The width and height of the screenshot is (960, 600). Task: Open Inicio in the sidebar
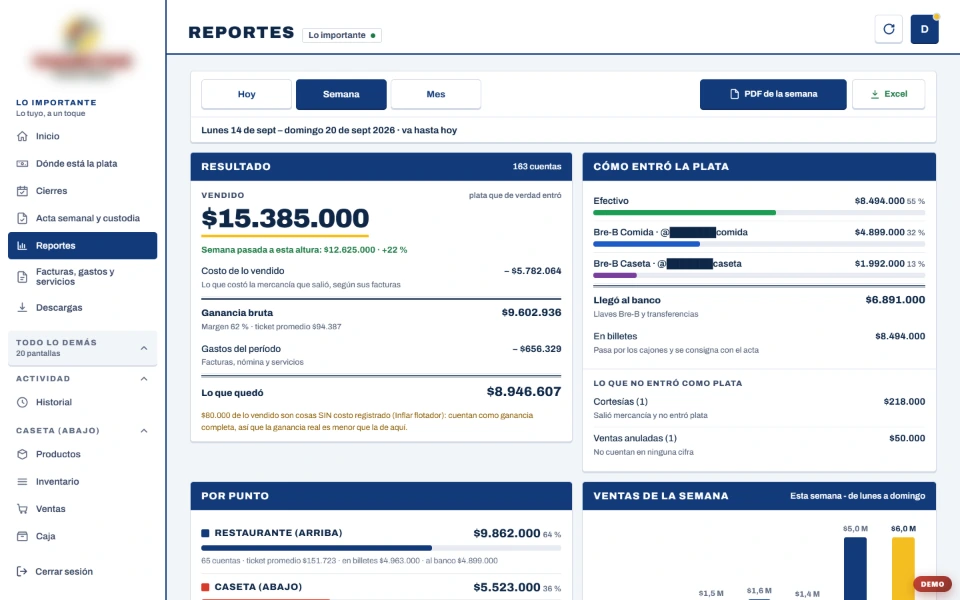coord(83,136)
